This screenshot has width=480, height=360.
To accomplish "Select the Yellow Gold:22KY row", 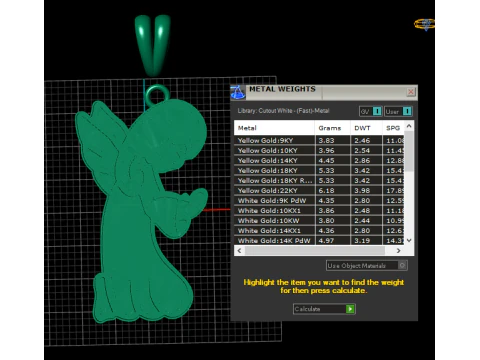I will (319, 190).
